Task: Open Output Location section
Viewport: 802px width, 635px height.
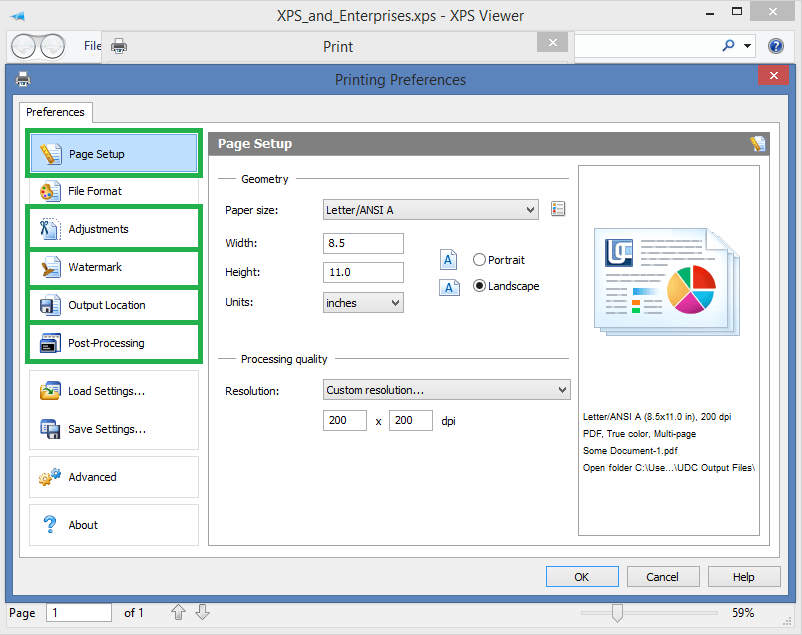Action: 114,305
